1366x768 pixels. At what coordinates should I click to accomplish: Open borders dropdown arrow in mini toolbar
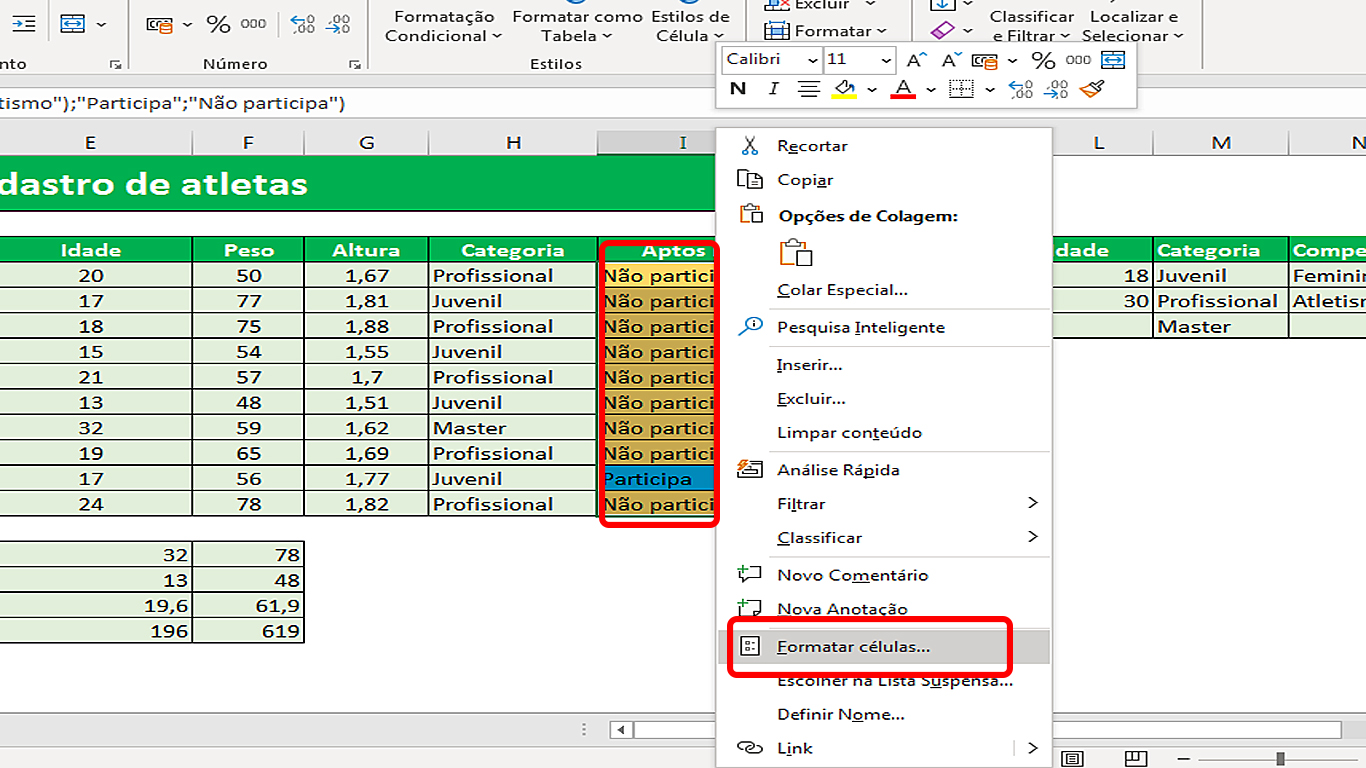point(989,89)
